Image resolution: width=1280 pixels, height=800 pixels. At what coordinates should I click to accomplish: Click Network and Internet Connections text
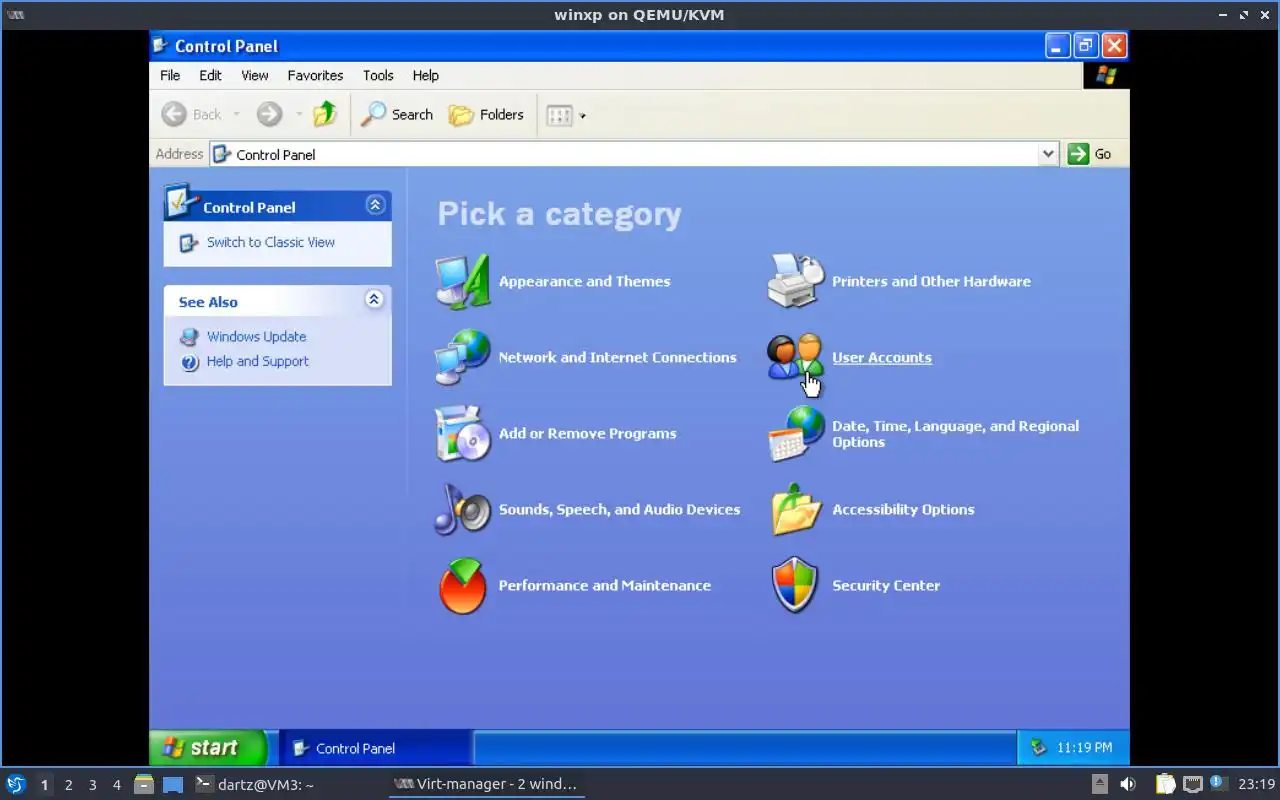[x=617, y=358]
